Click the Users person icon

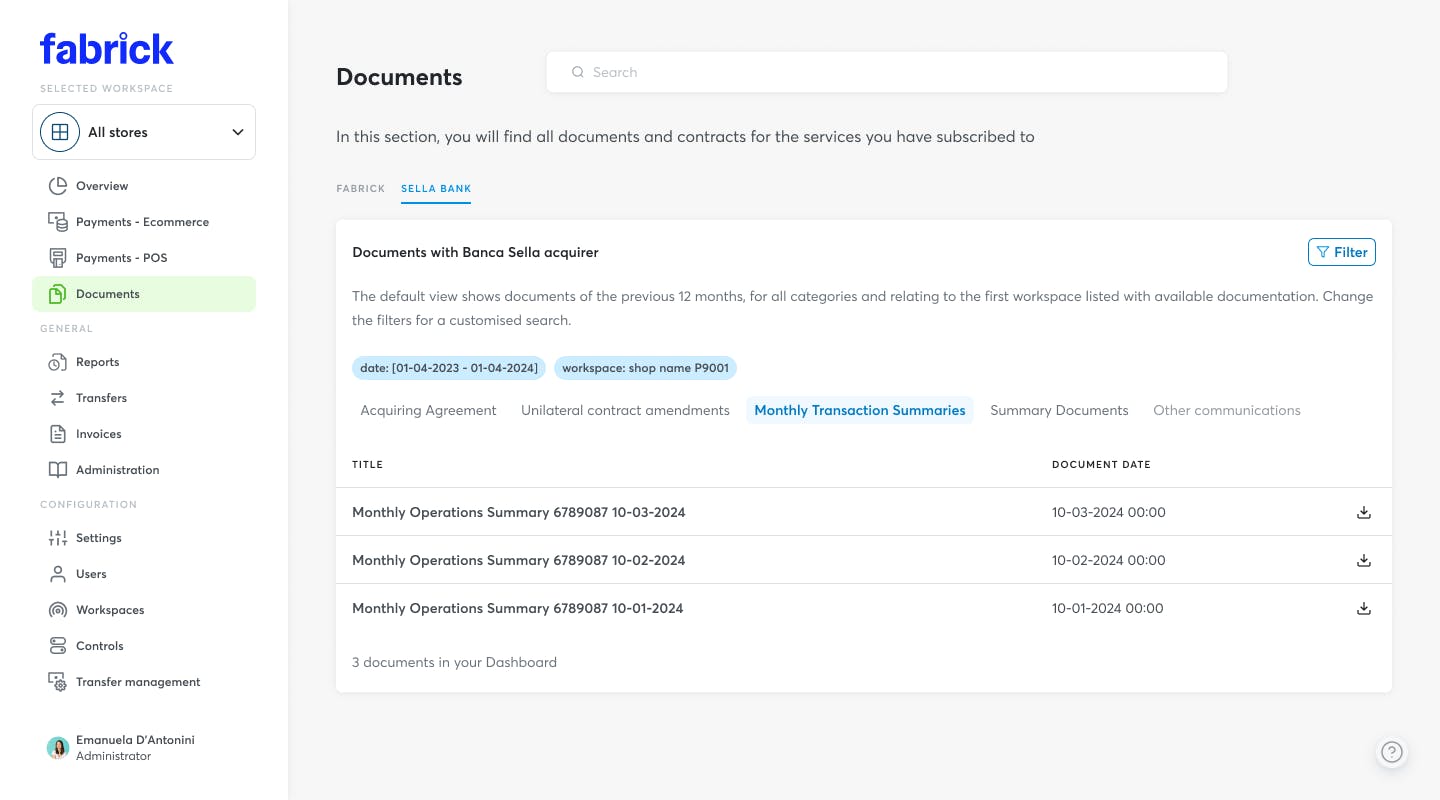point(58,574)
